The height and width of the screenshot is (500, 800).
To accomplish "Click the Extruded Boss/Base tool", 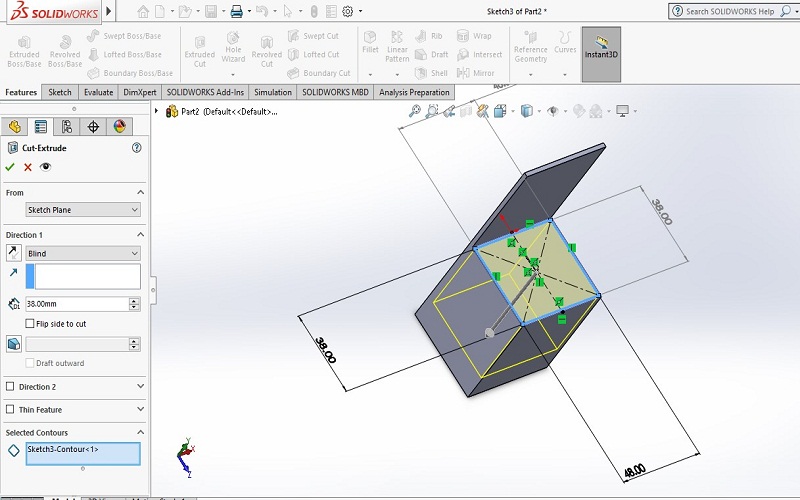I will tap(24, 52).
